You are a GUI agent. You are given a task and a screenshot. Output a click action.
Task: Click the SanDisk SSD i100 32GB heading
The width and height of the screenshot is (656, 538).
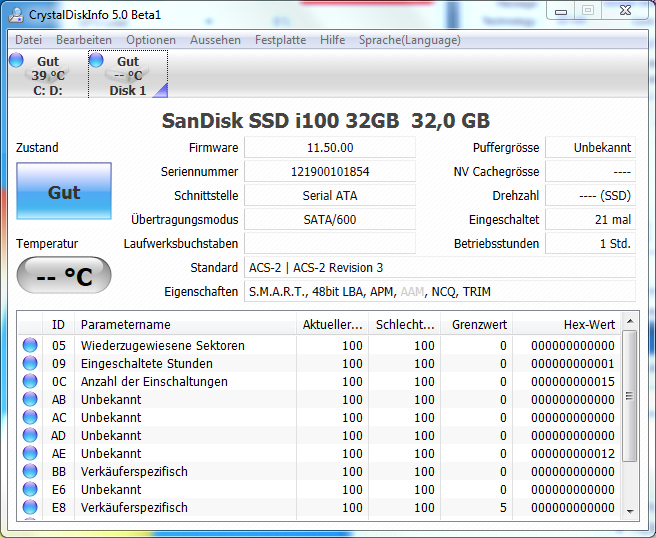click(280, 120)
